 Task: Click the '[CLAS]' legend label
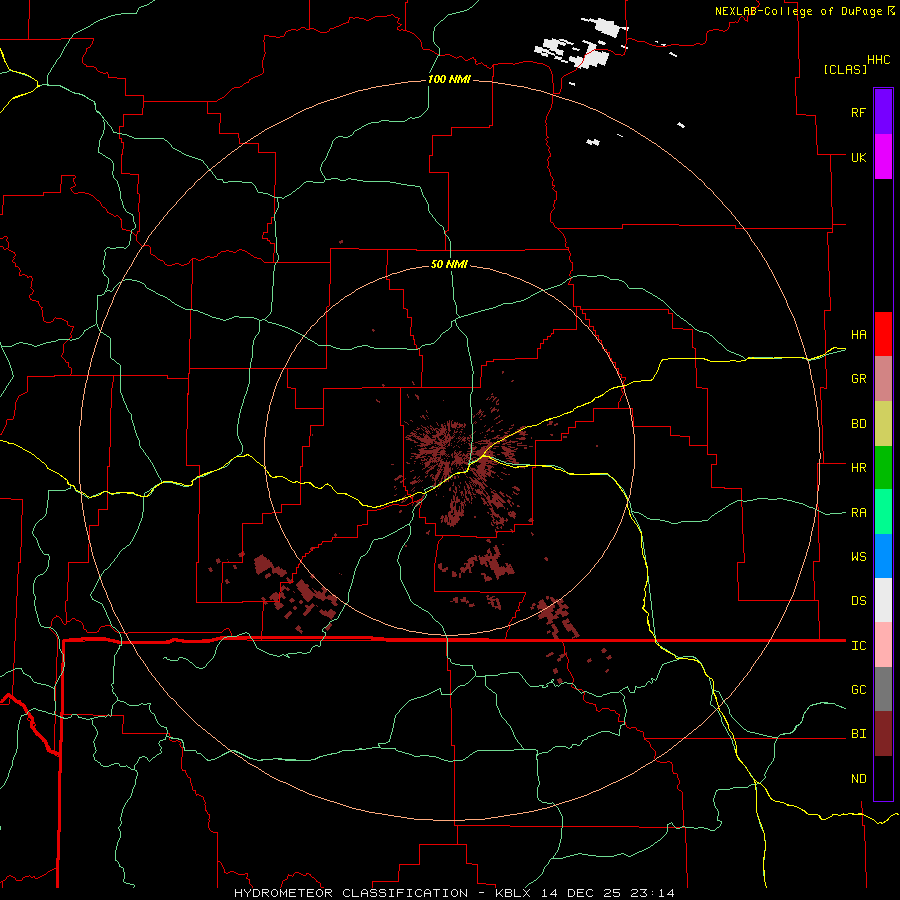(x=845, y=69)
